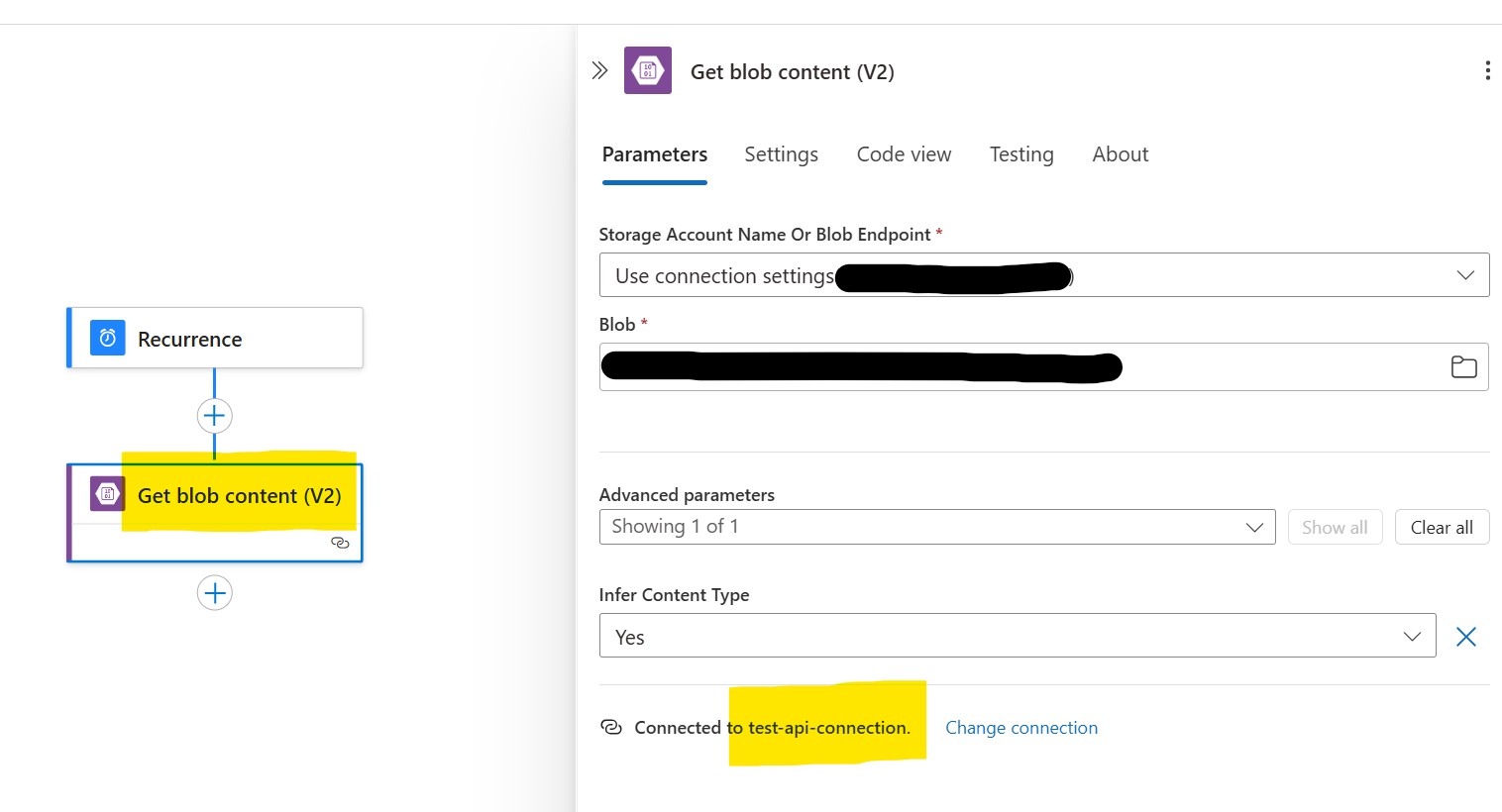Select the Get blob content (V2) card
Viewport: 1502px width, 812px height.
click(x=215, y=512)
